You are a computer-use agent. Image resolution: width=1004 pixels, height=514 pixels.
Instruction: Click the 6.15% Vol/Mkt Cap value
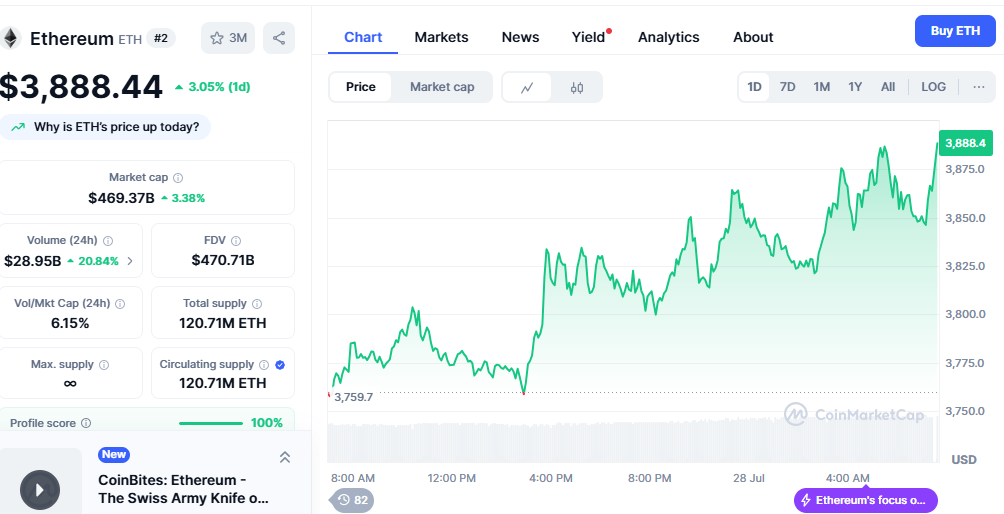coord(70,323)
